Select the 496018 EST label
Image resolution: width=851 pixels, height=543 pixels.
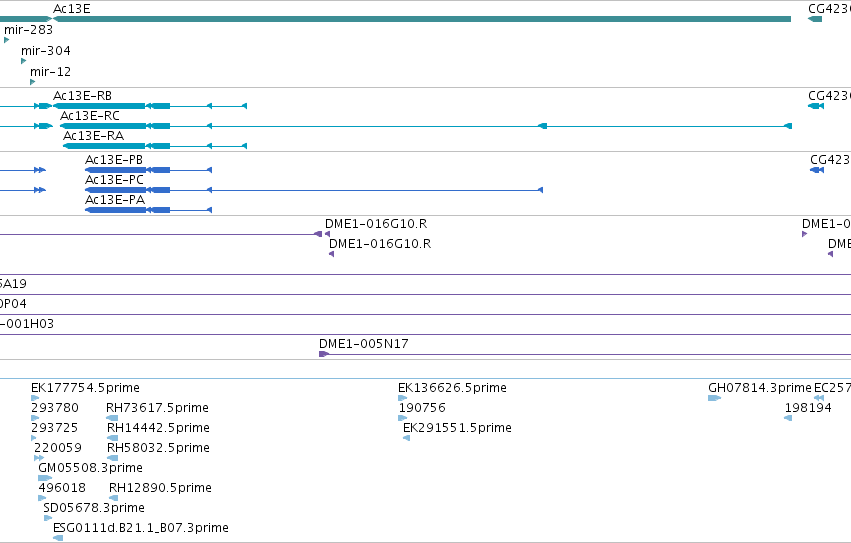[62, 488]
